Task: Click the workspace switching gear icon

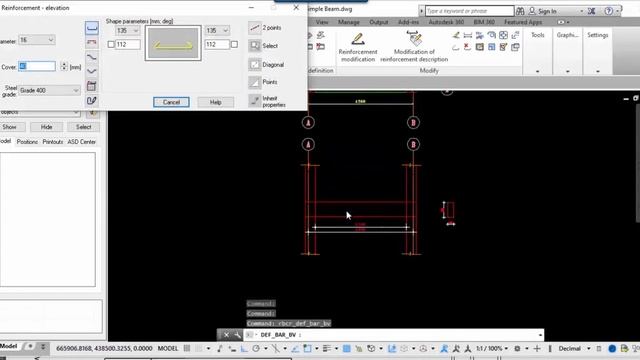Action: click(x=517, y=349)
